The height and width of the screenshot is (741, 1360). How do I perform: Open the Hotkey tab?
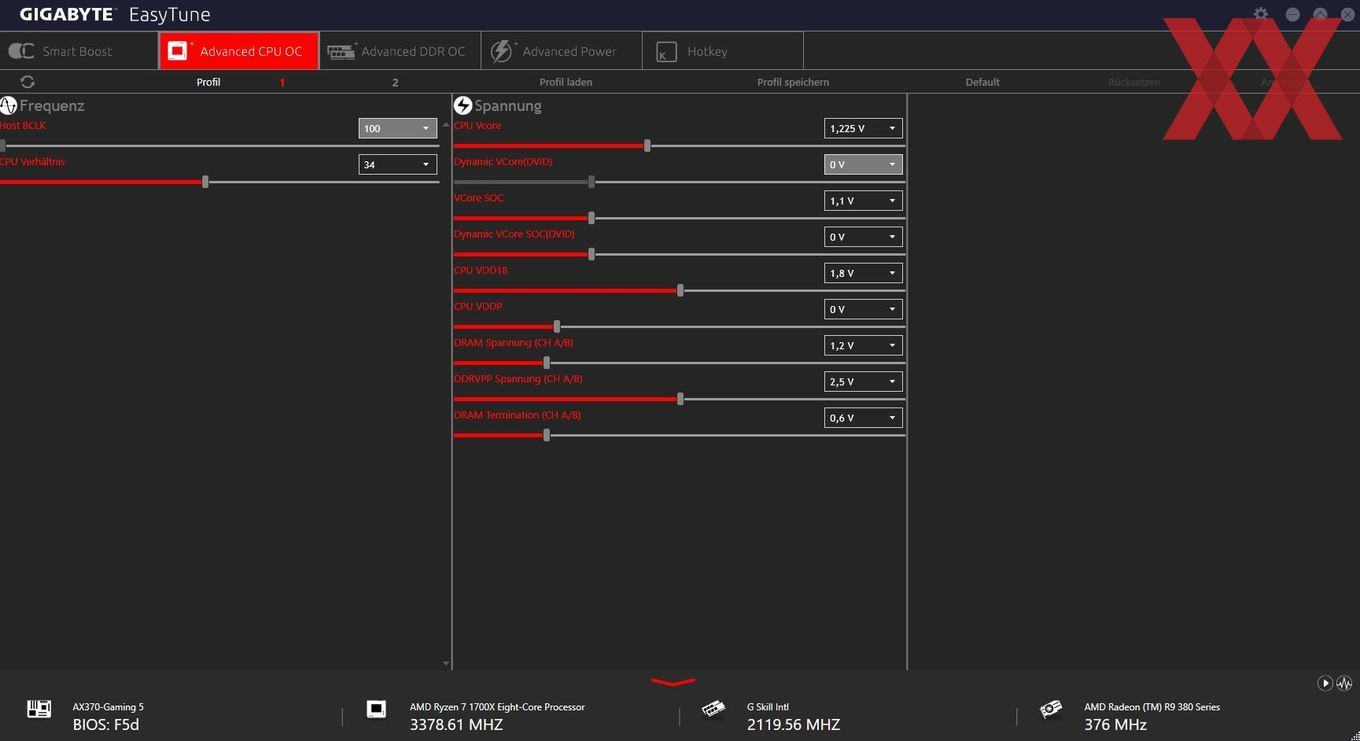[722, 51]
